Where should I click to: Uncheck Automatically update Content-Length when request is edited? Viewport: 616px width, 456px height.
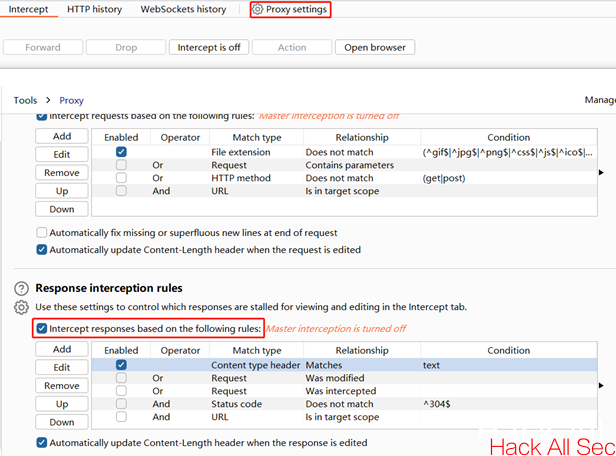pyautogui.click(x=42, y=250)
